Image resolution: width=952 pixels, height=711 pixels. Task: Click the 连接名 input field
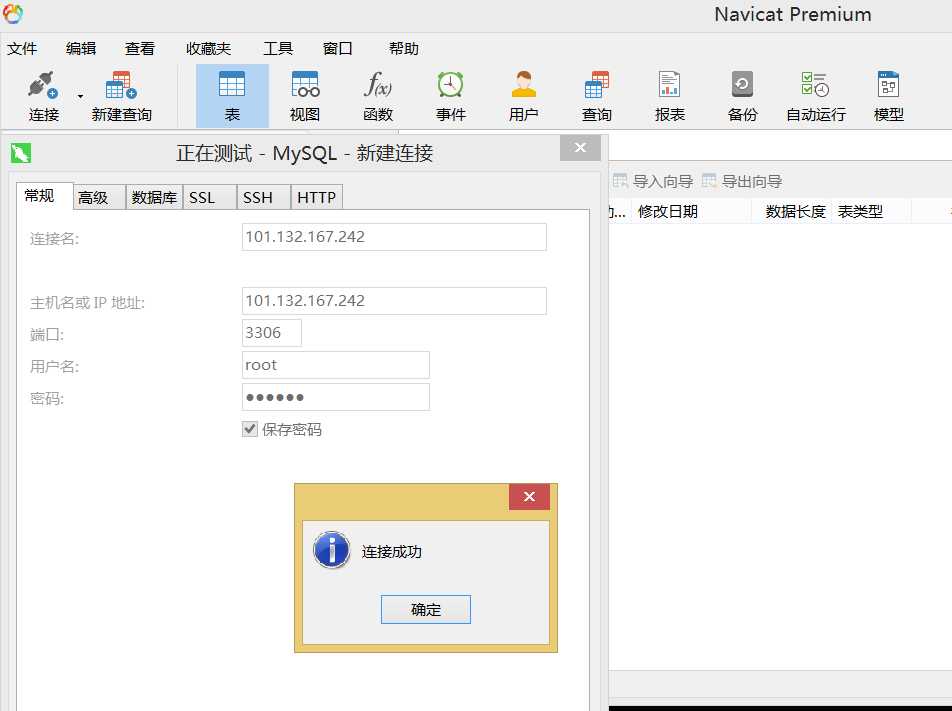(394, 237)
